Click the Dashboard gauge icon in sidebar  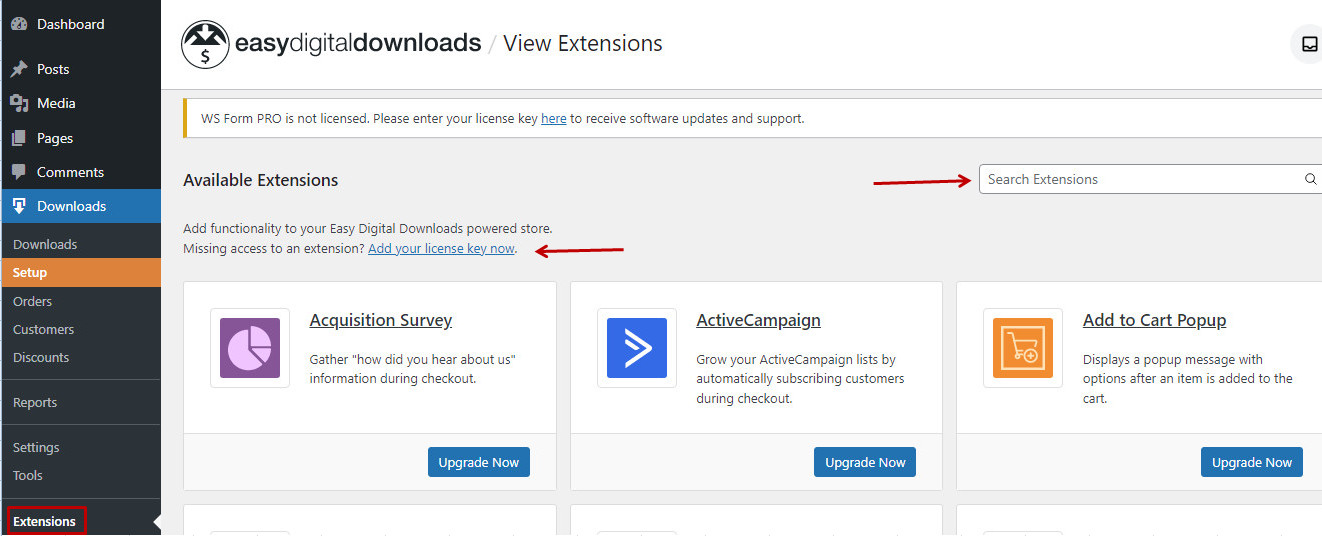(19, 24)
